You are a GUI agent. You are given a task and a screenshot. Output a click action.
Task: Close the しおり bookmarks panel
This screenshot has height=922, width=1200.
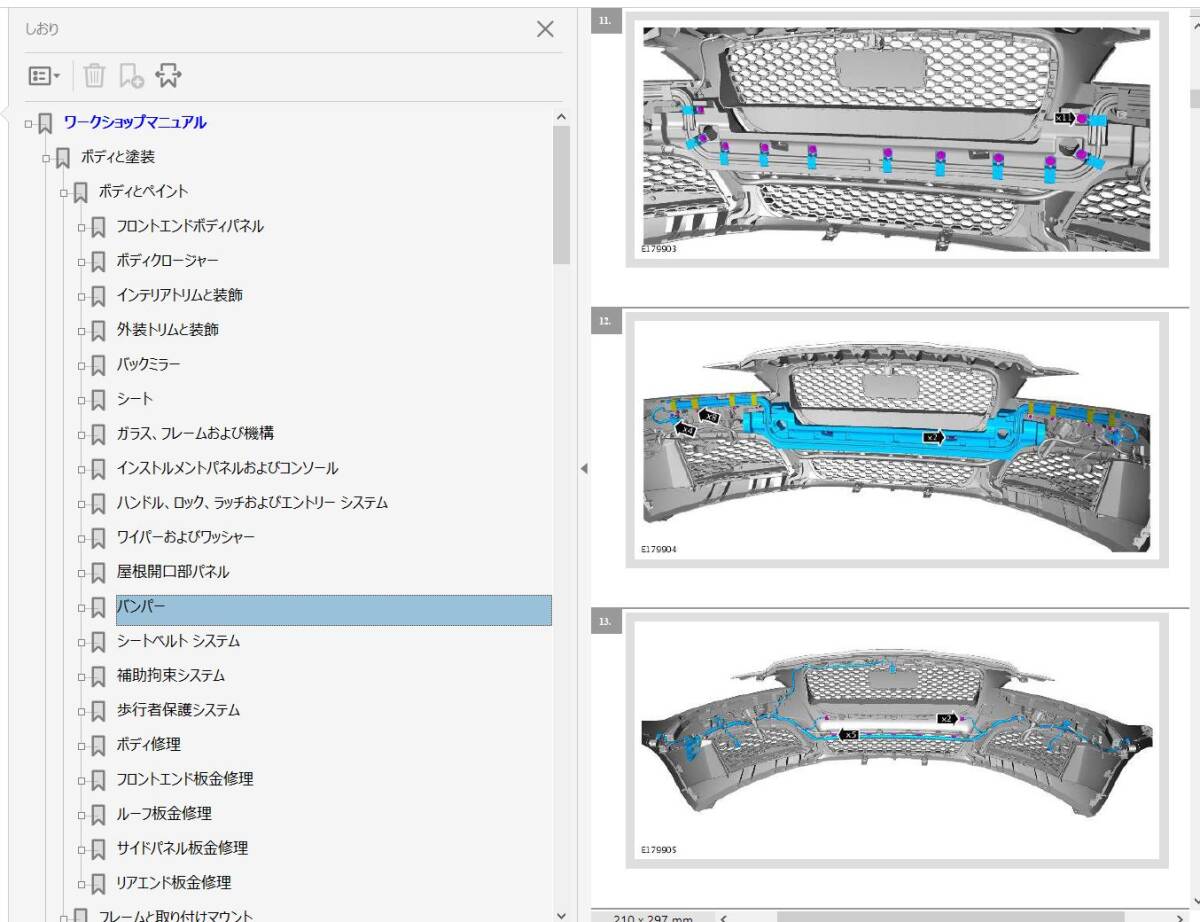(x=545, y=29)
